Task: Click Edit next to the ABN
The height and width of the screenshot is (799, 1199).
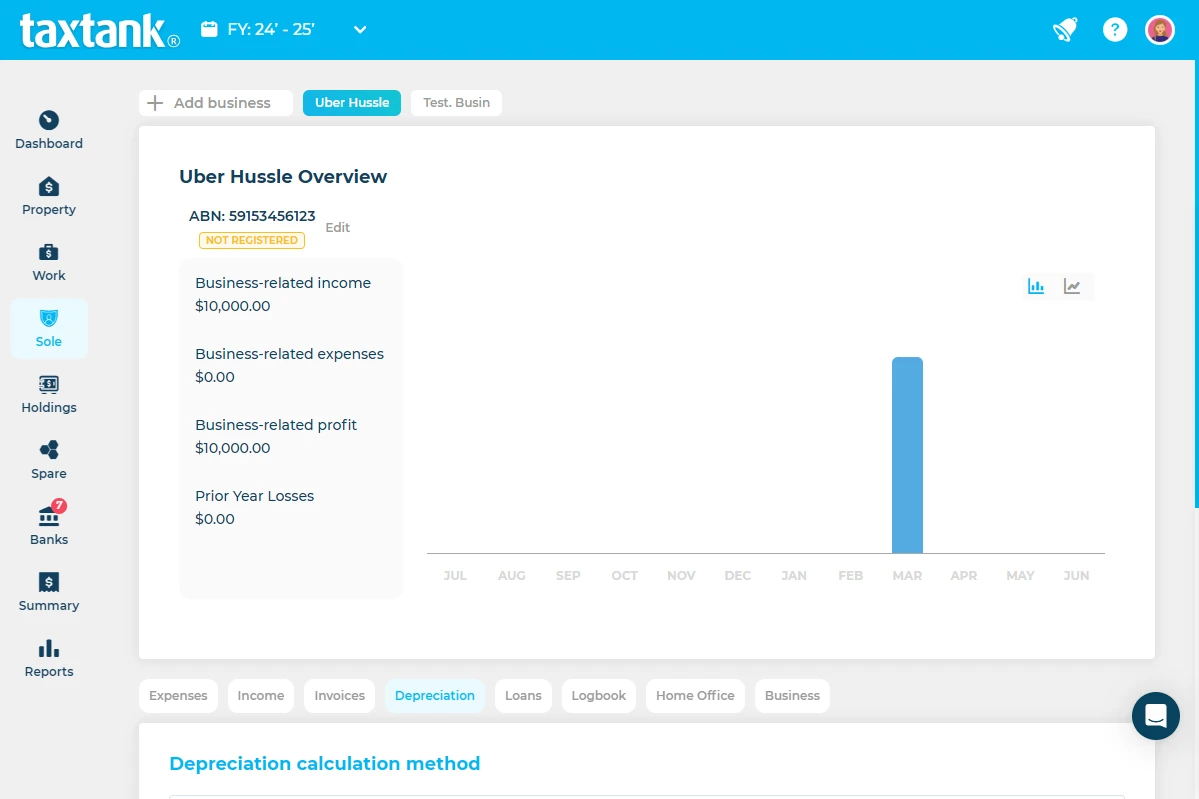Action: coord(338,228)
